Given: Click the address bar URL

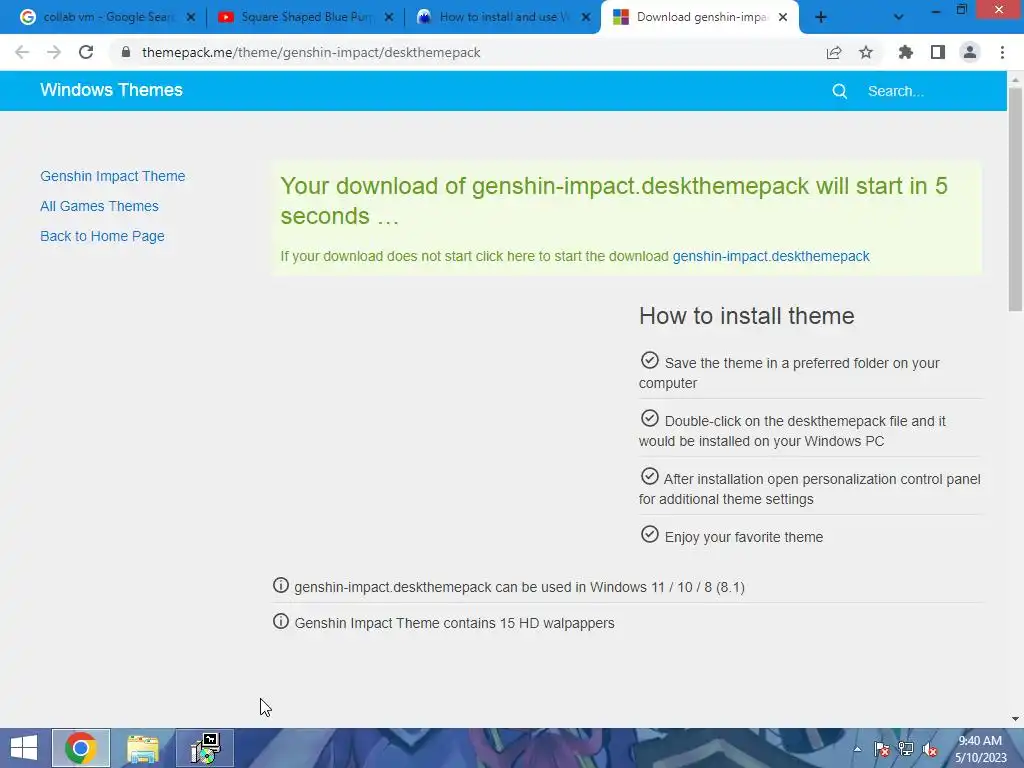Looking at the screenshot, I should pos(311,52).
